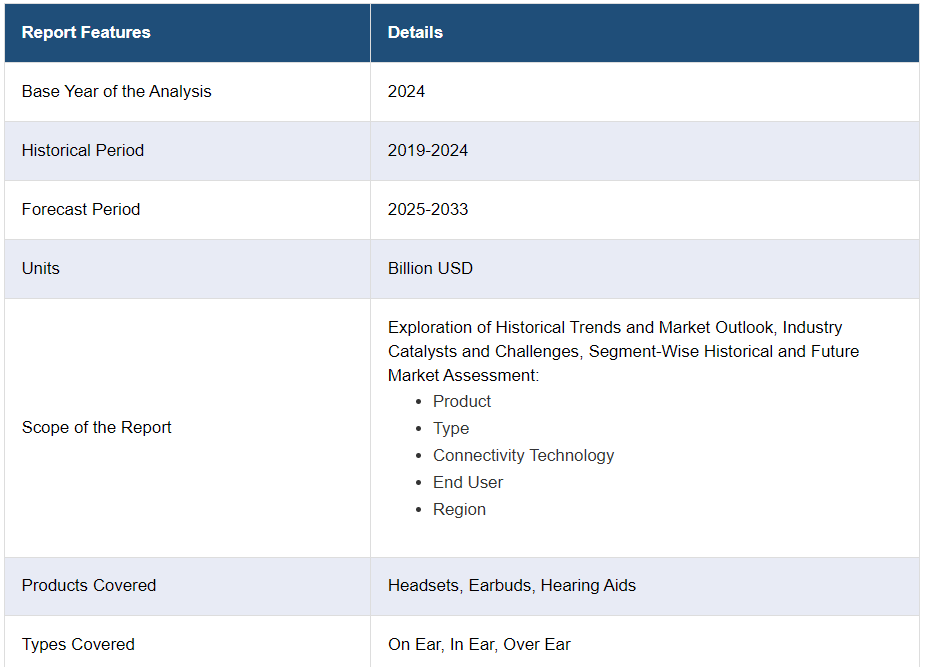Select the Scope of the Report label

pyautogui.click(x=97, y=427)
